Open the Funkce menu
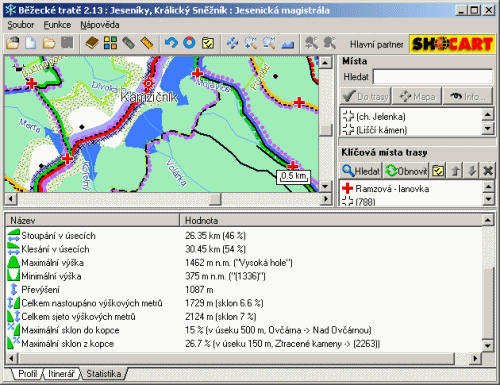The image size is (500, 385). click(57, 25)
